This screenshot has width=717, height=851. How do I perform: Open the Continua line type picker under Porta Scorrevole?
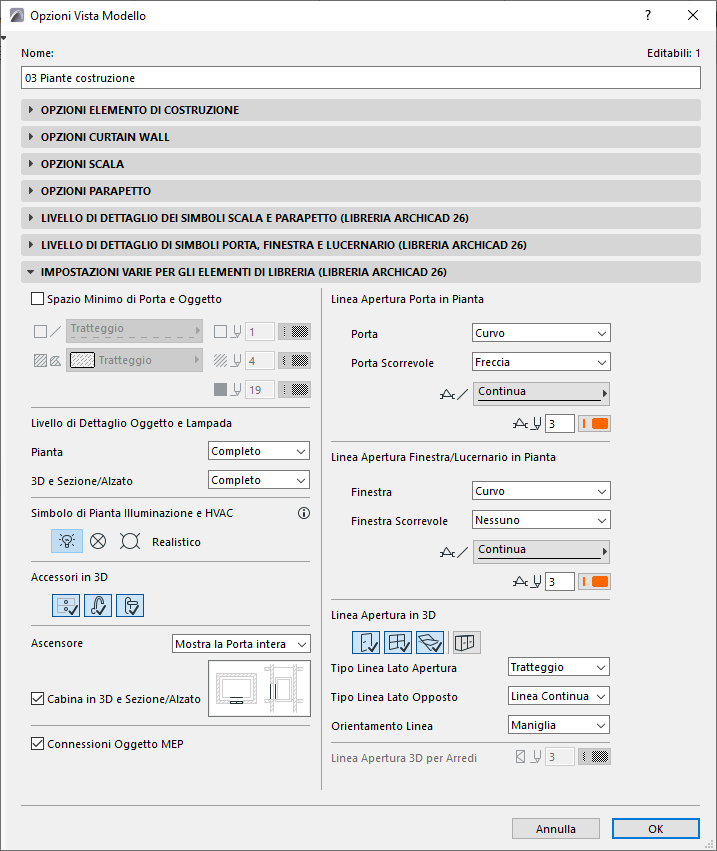tap(541, 394)
